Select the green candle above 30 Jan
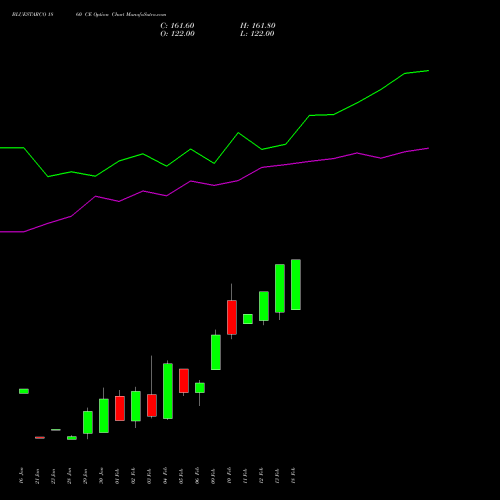The width and height of the screenshot is (500, 500). click(104, 416)
